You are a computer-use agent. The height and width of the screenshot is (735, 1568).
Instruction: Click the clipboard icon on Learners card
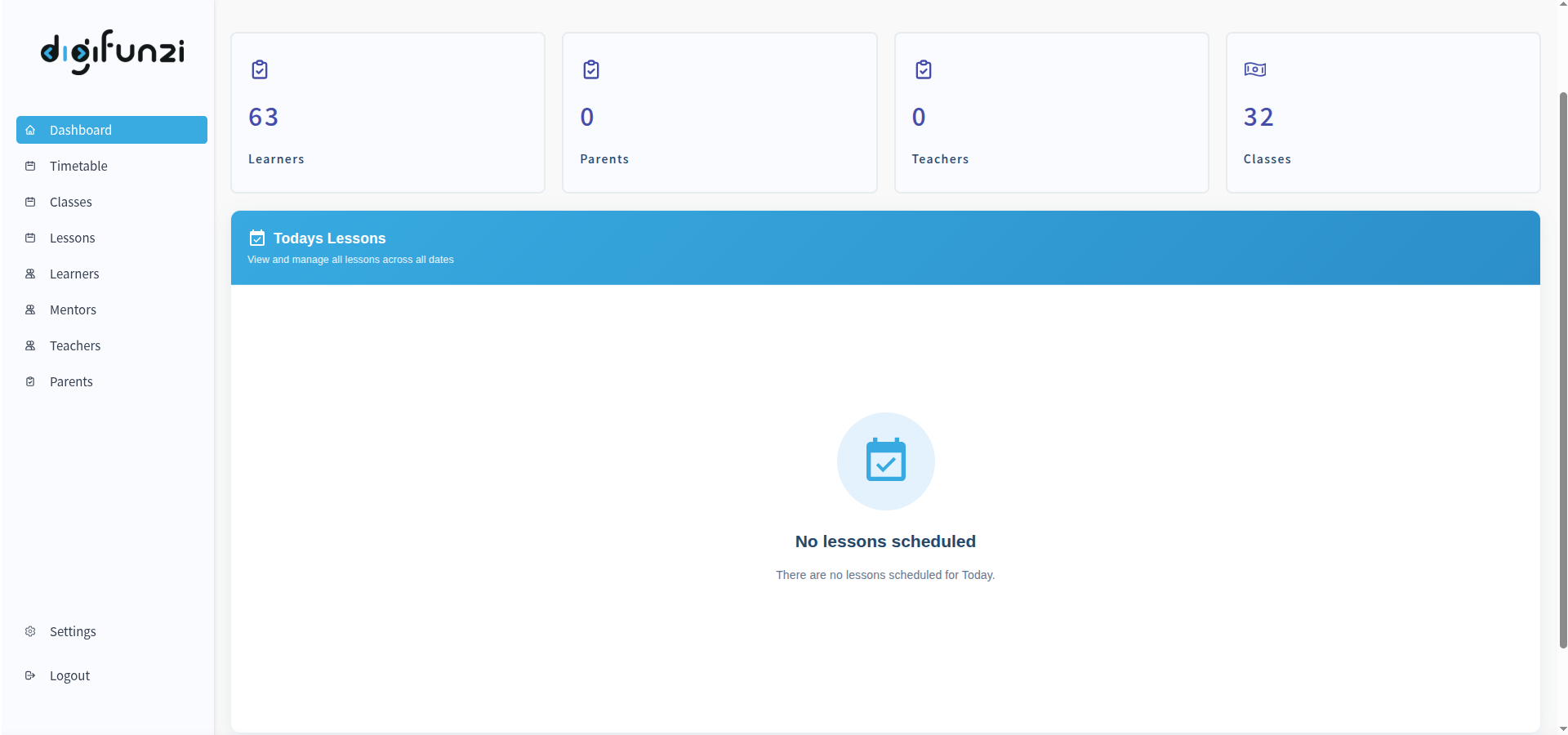[x=260, y=69]
